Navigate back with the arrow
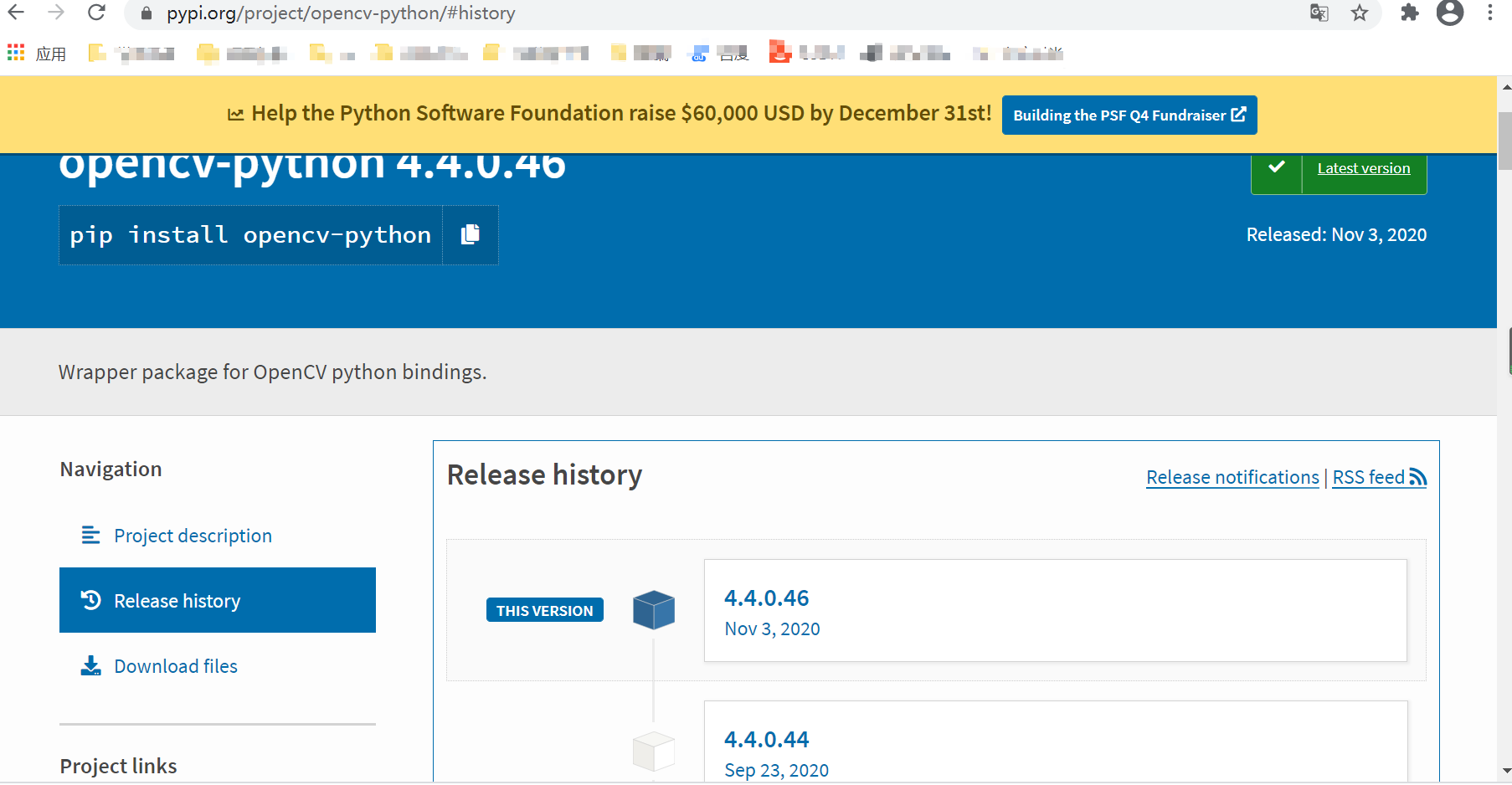Viewport: 1512px width, 785px height. tap(17, 13)
